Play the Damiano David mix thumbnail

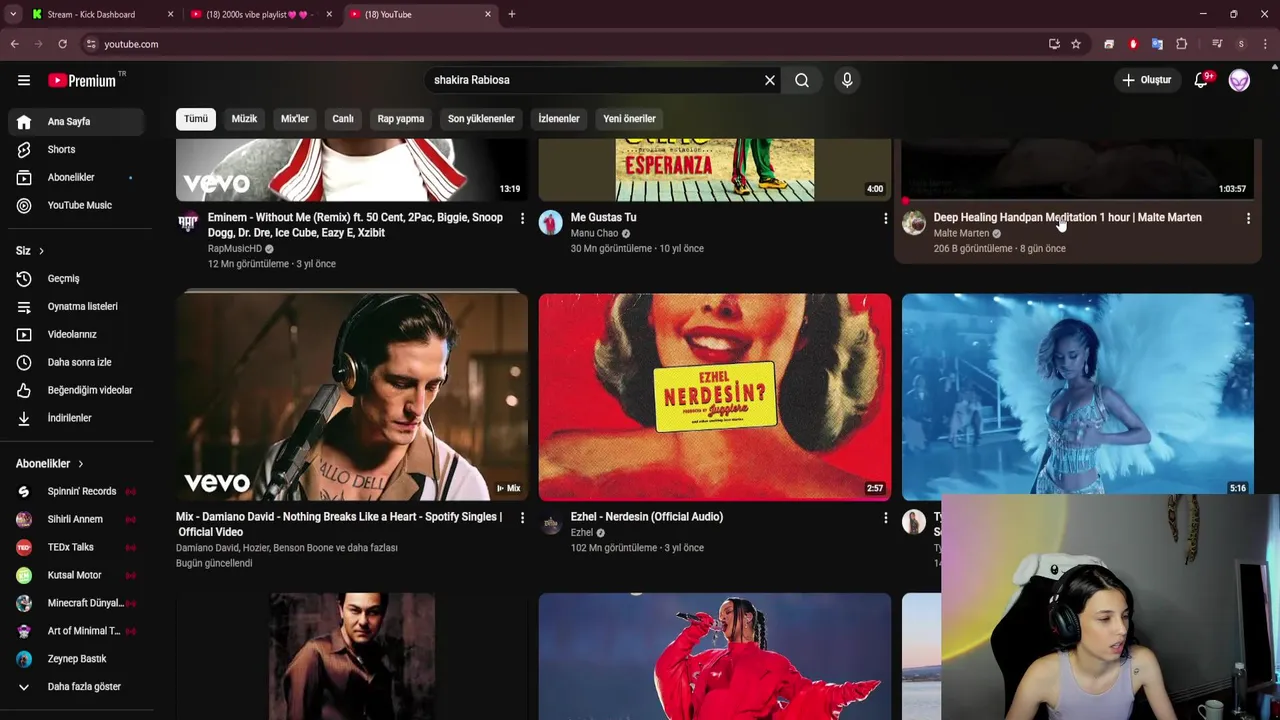352,397
